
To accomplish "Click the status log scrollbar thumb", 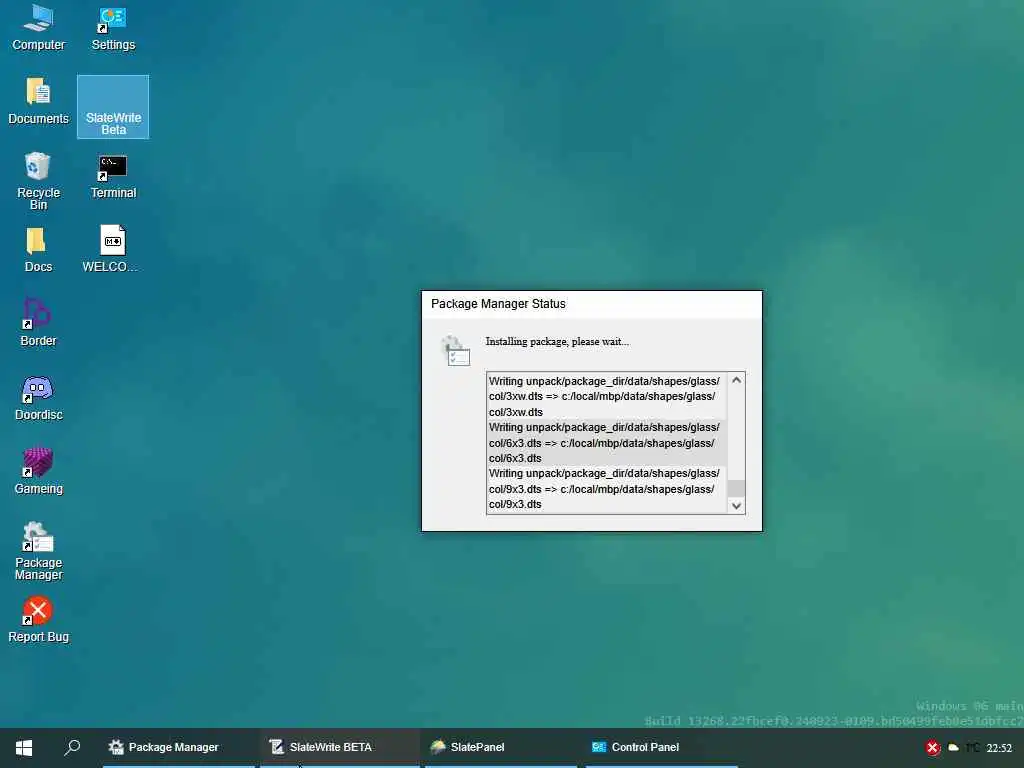I will (x=737, y=488).
